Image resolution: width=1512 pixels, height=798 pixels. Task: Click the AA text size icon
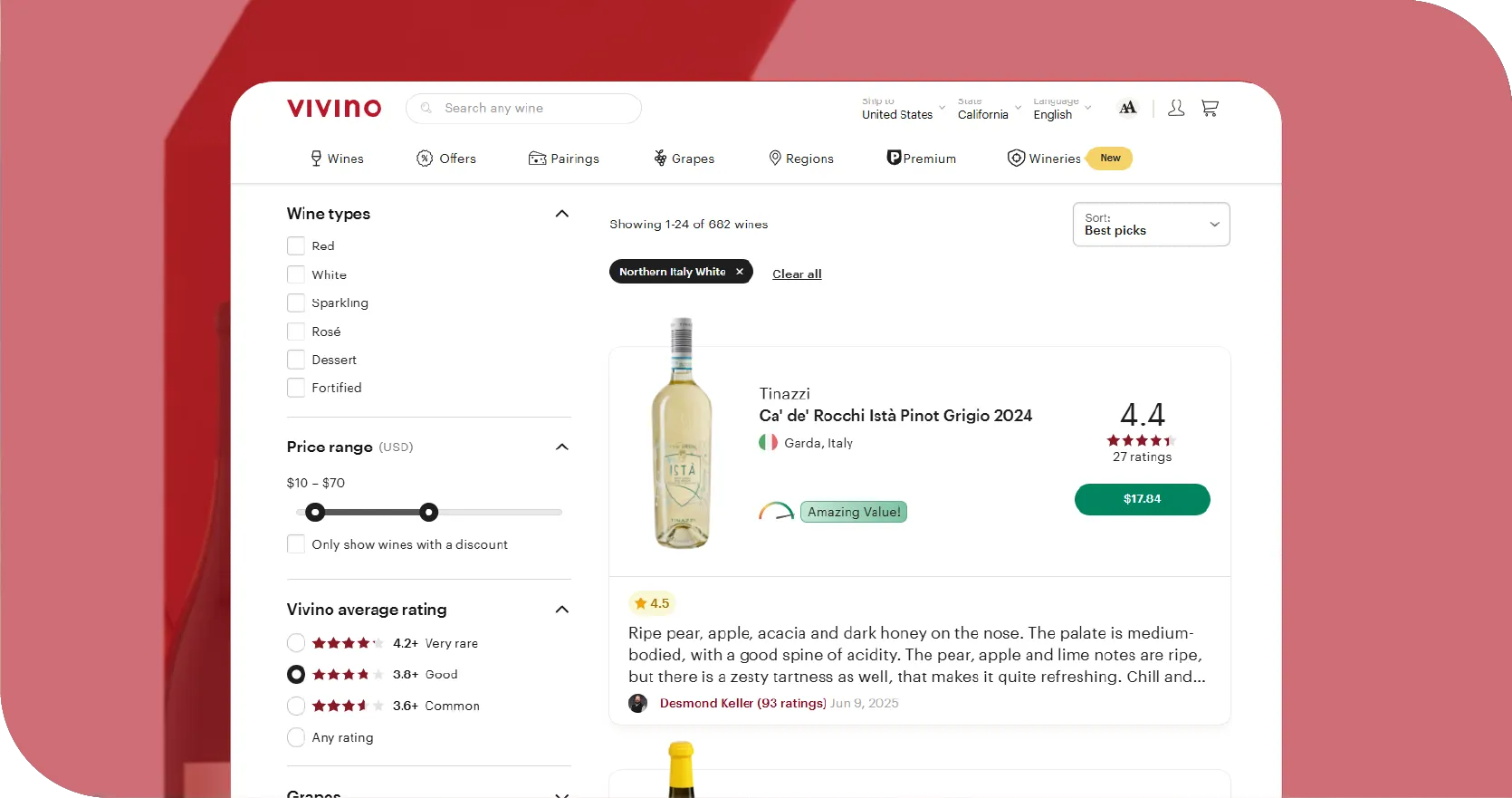tap(1127, 108)
